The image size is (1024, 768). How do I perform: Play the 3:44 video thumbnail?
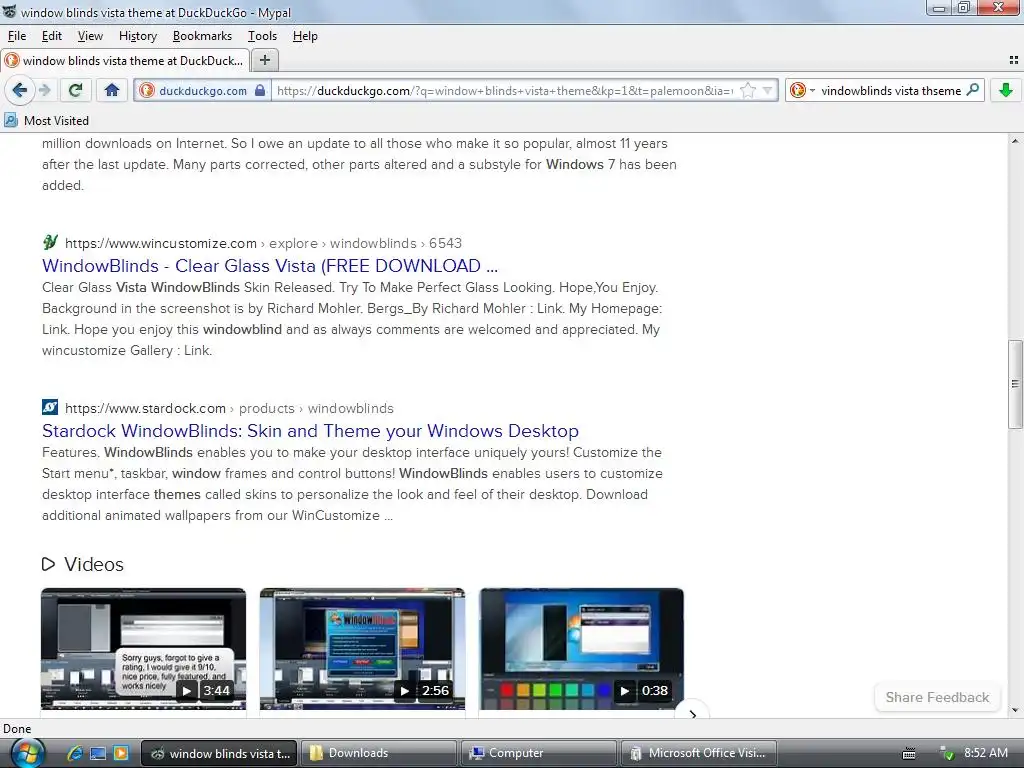click(144, 648)
